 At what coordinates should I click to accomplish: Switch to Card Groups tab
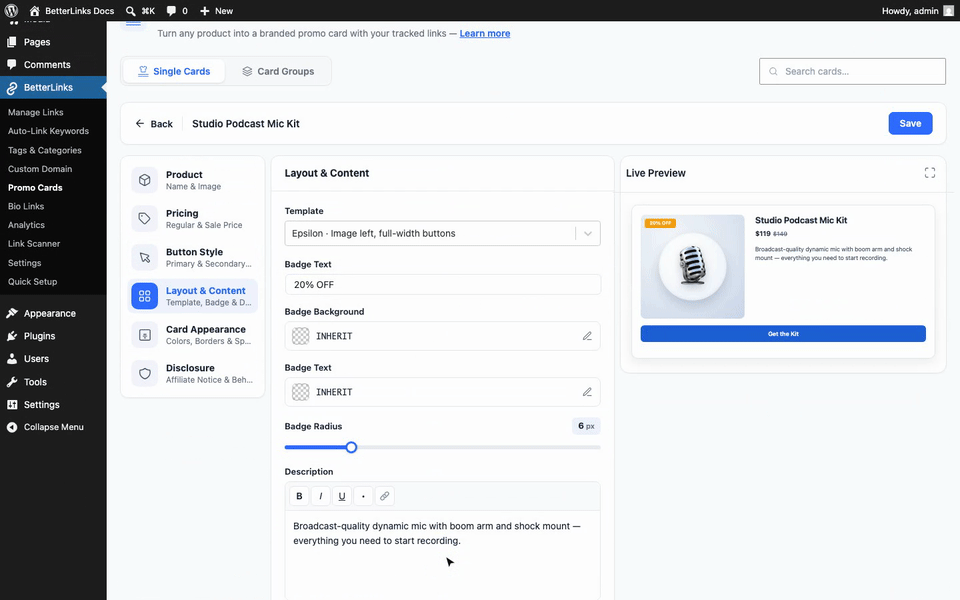pyautogui.click(x=278, y=71)
